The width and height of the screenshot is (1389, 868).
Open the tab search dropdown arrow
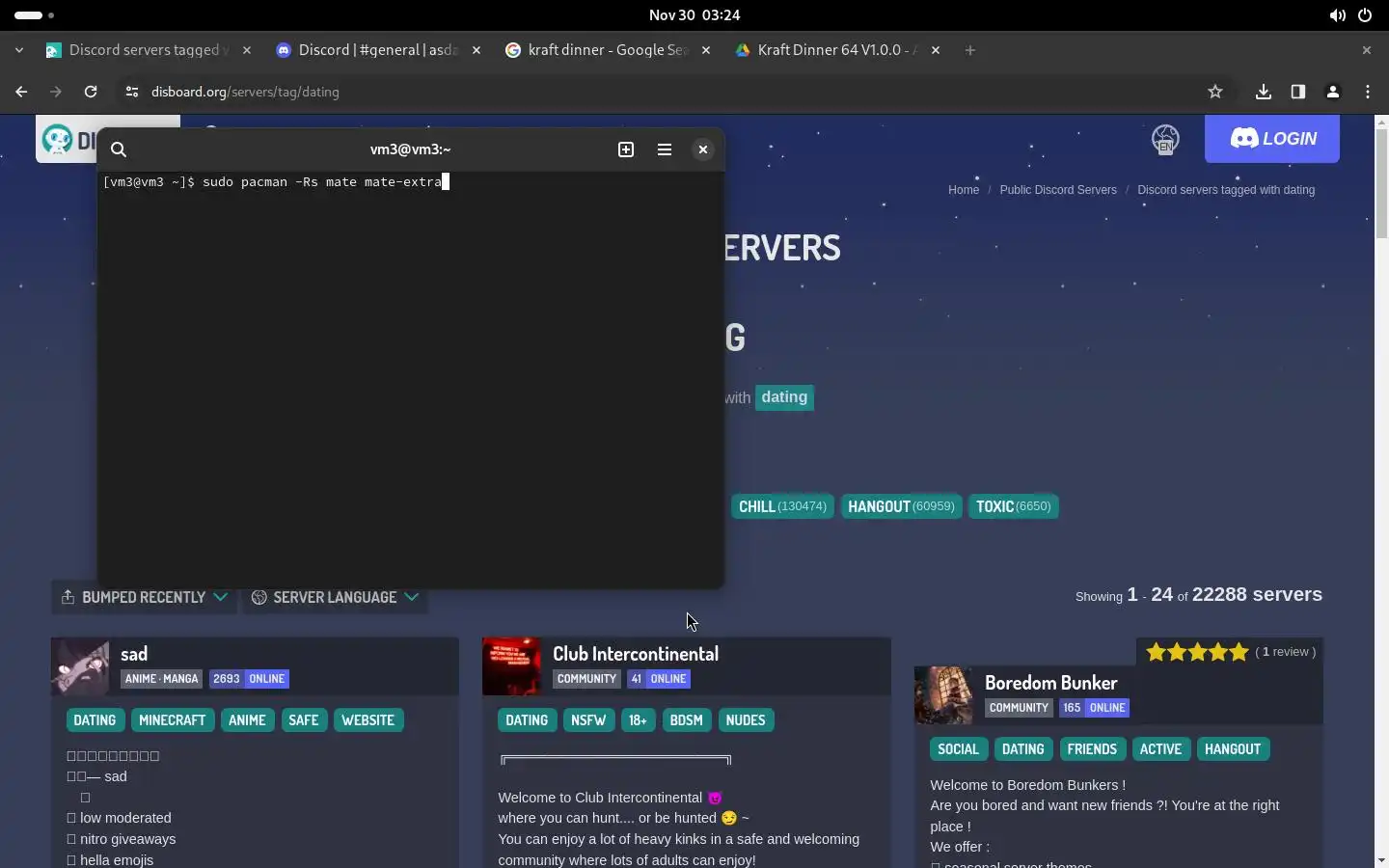(x=19, y=50)
